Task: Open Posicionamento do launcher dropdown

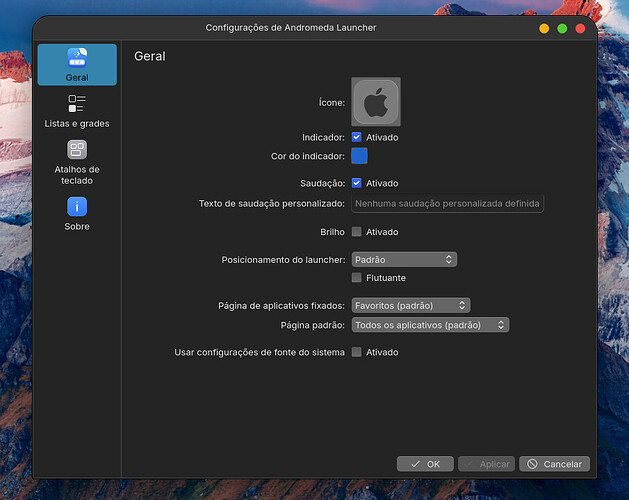Action: (404, 260)
